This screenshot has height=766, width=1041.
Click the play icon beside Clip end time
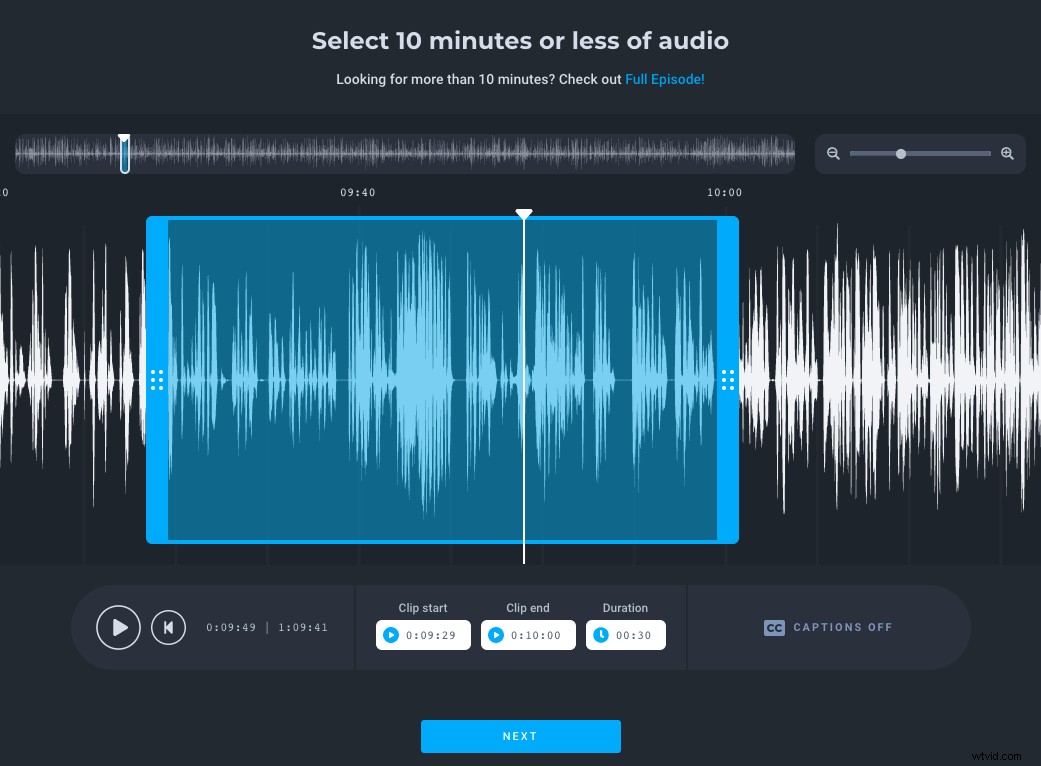(496, 635)
